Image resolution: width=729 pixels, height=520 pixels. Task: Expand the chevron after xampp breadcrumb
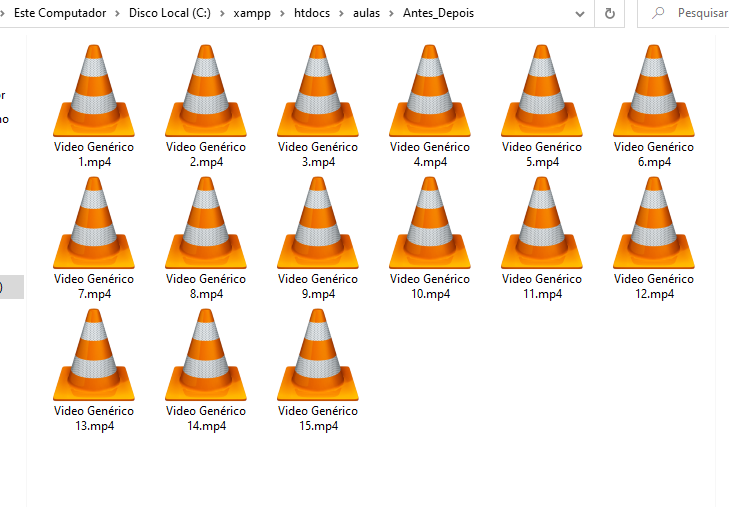click(282, 13)
